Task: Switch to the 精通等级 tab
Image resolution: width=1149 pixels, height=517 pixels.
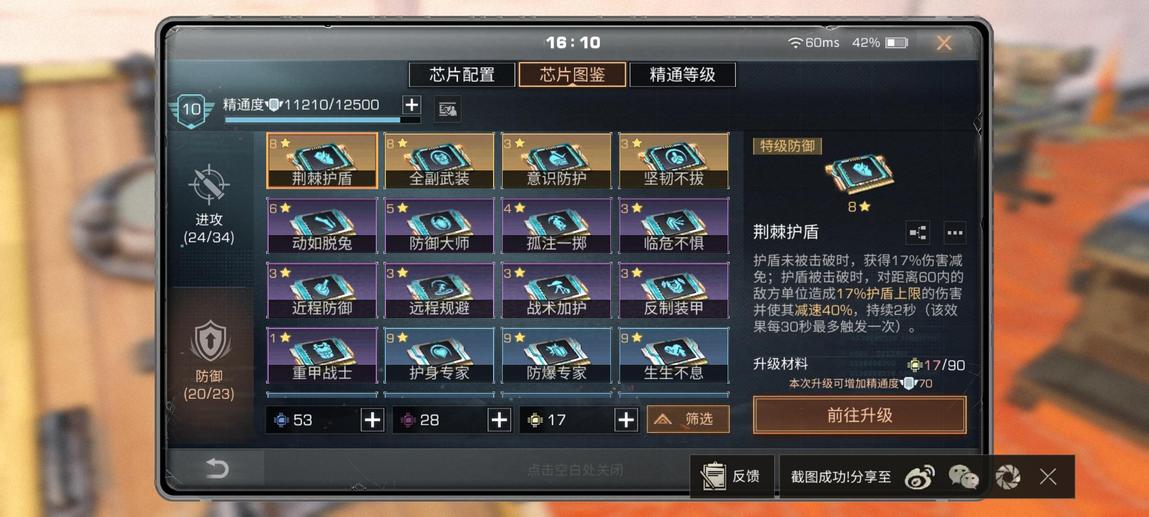Action: (682, 75)
